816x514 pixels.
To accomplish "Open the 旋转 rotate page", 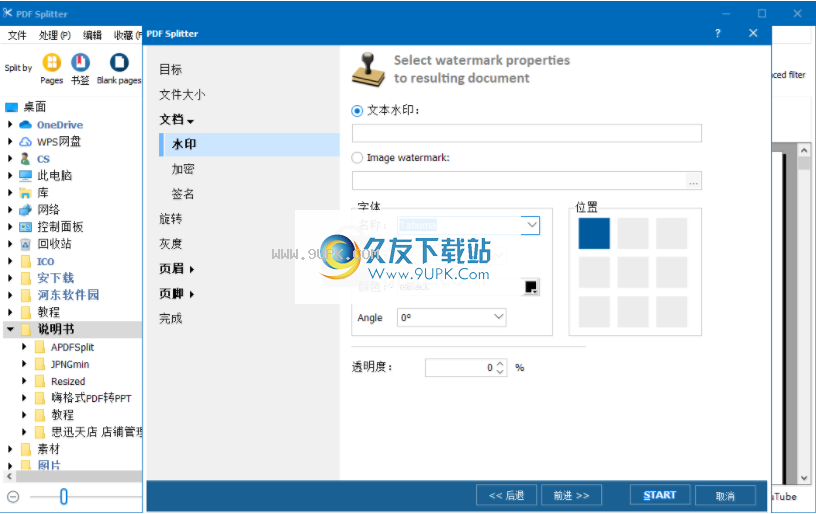I will [x=171, y=219].
